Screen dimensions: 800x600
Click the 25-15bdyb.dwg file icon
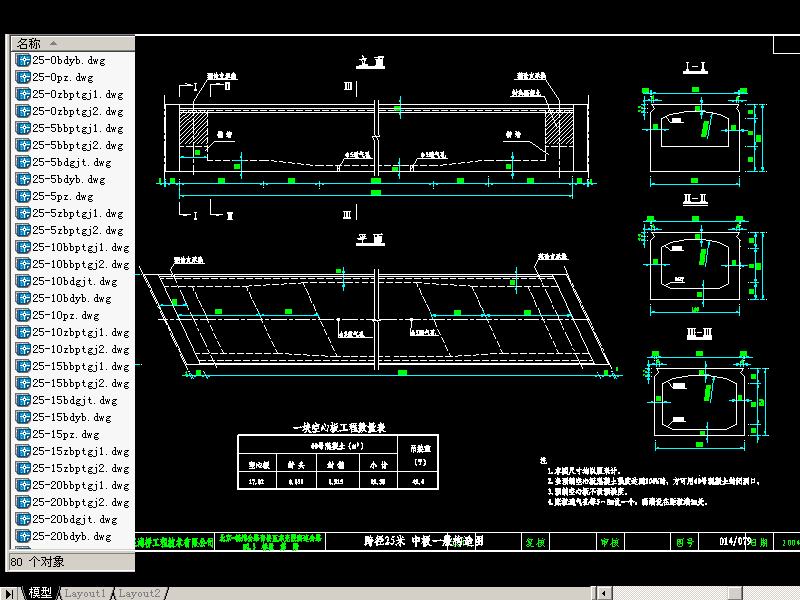click(23, 417)
